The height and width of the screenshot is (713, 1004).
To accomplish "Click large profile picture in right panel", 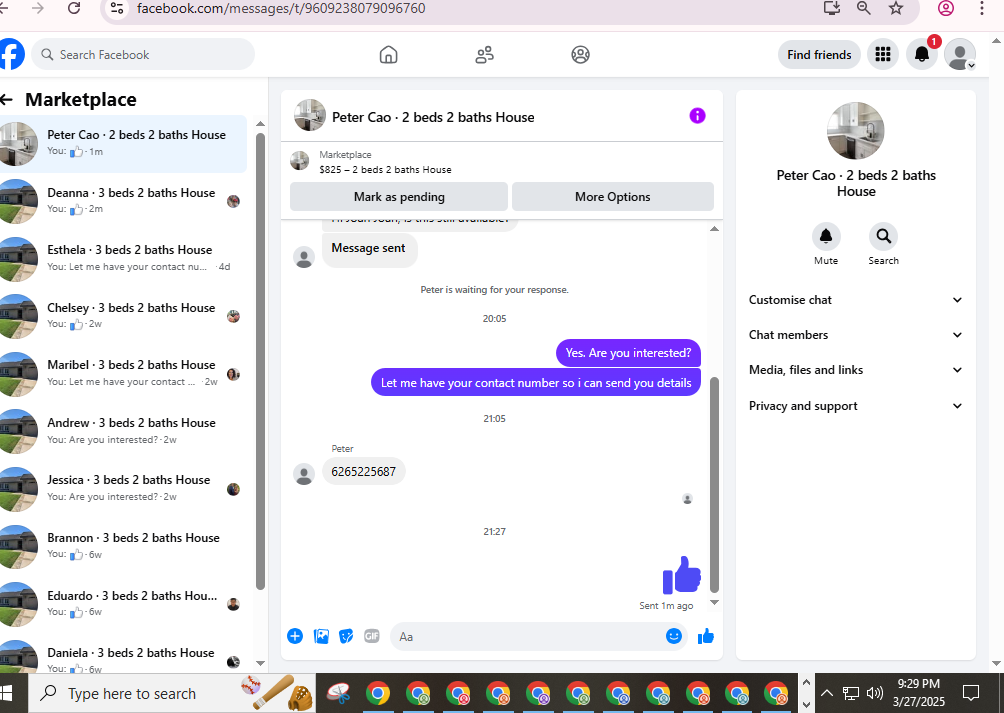I will coord(855,131).
